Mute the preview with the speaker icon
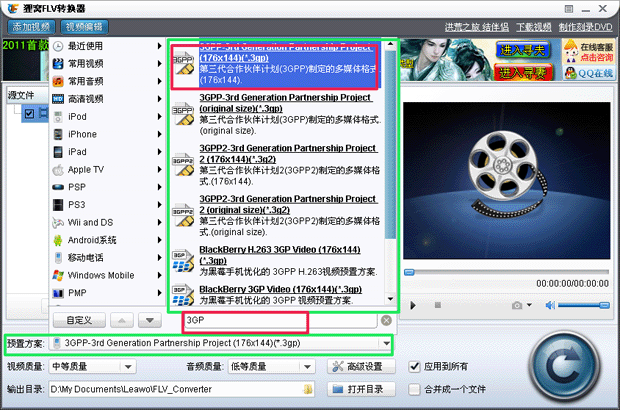620x410 pixels. [550, 305]
